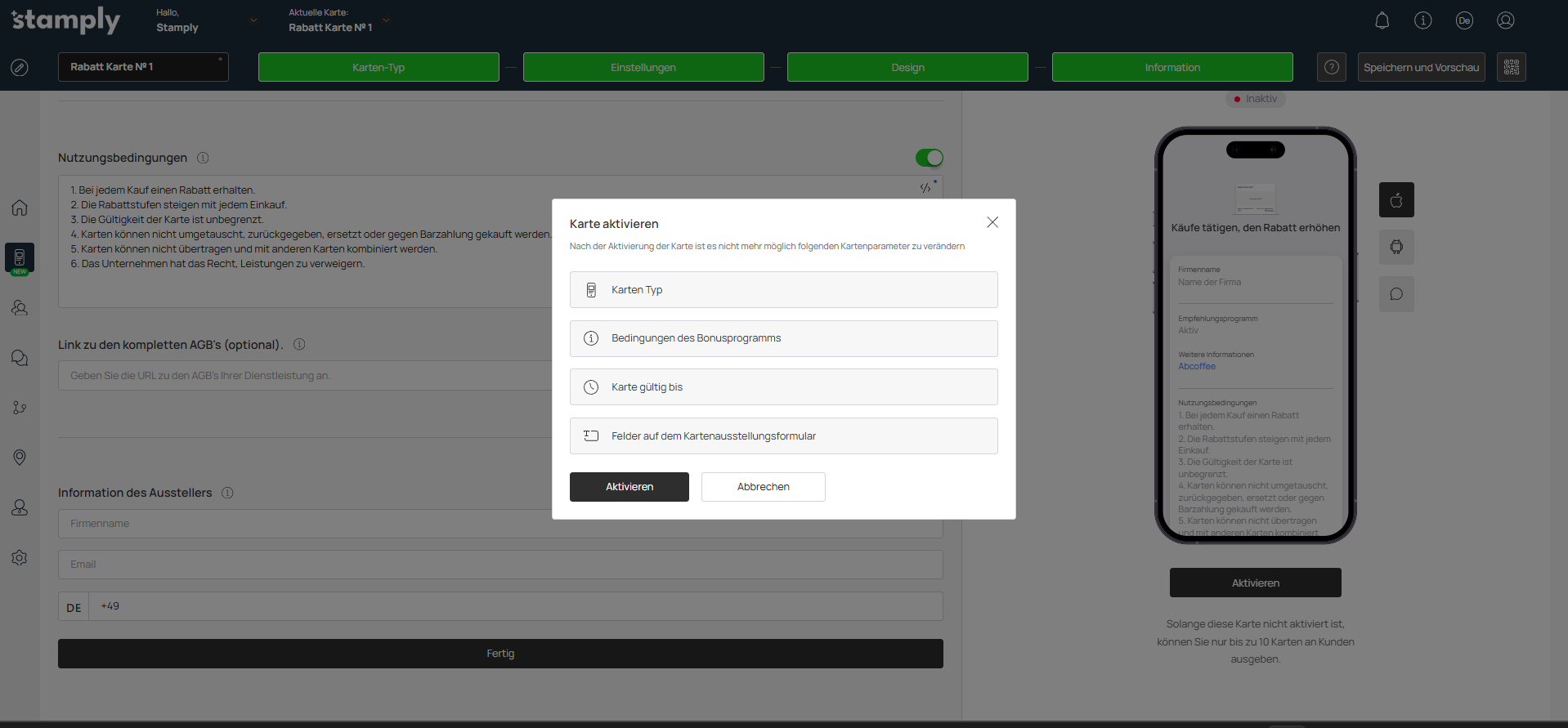Screen dimensions: 1568x728
Task: Select the Apple preview icon
Action: pos(1396,200)
